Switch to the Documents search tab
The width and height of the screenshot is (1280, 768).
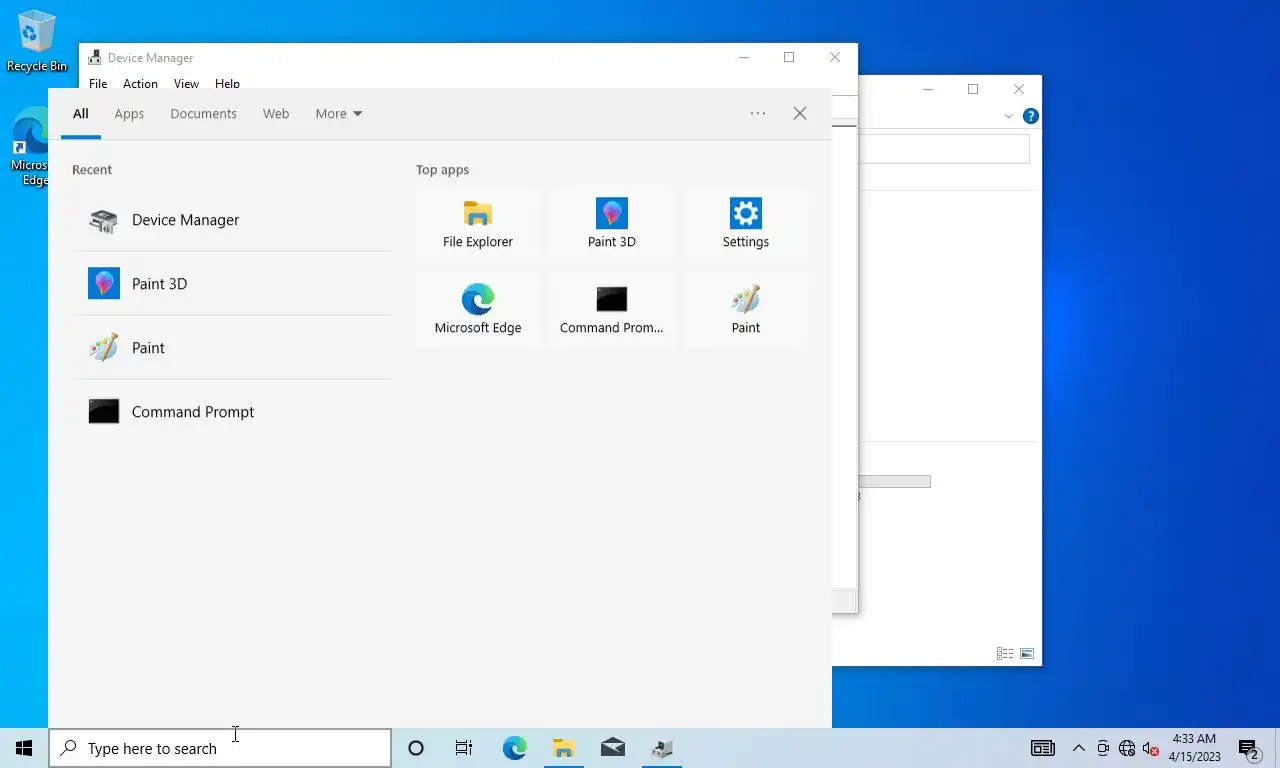coord(203,114)
